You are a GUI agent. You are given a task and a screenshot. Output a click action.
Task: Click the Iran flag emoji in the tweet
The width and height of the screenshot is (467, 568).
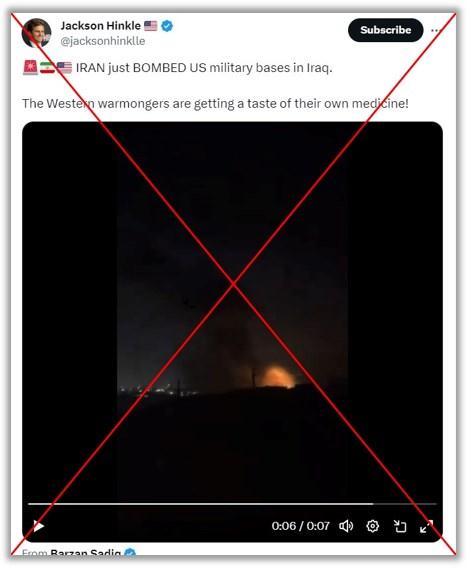(x=47, y=67)
